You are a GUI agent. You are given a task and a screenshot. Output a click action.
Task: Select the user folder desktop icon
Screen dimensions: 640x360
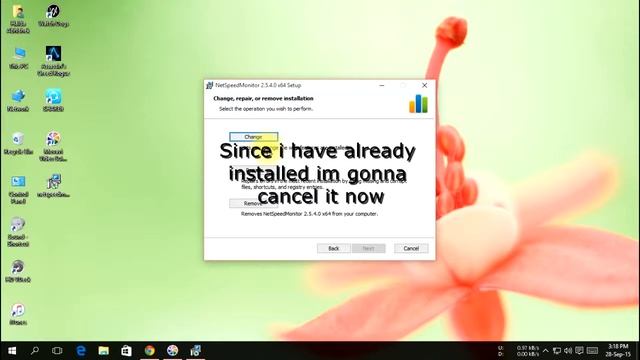[18, 18]
